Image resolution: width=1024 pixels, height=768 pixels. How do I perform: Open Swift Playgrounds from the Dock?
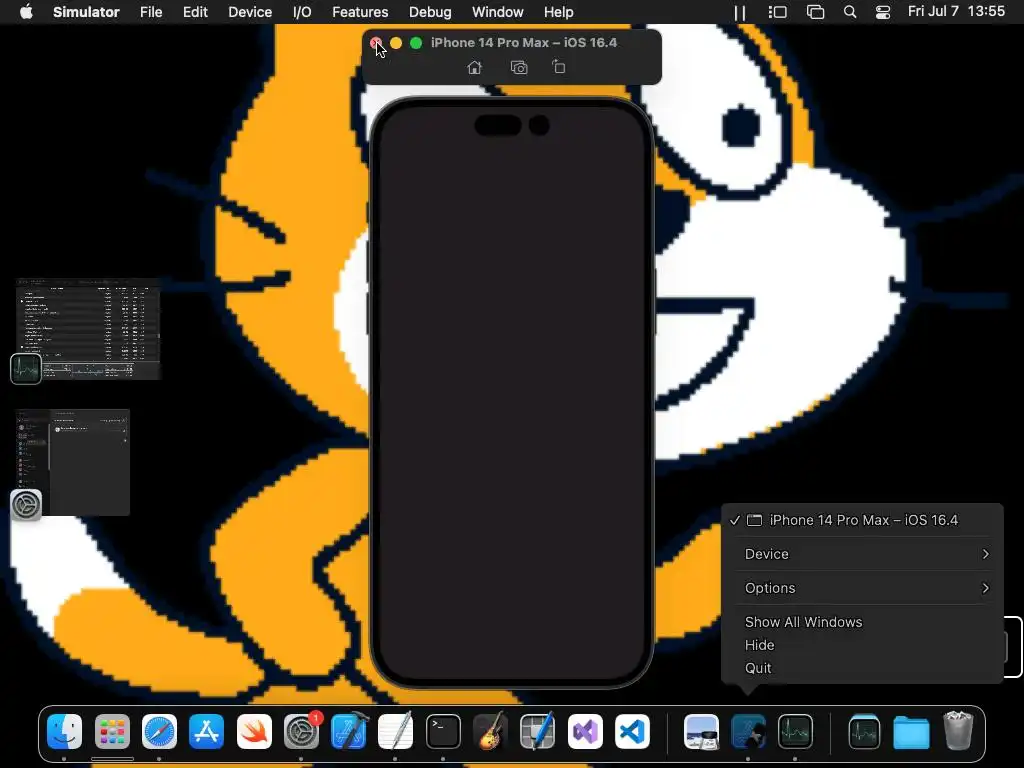[x=254, y=731]
